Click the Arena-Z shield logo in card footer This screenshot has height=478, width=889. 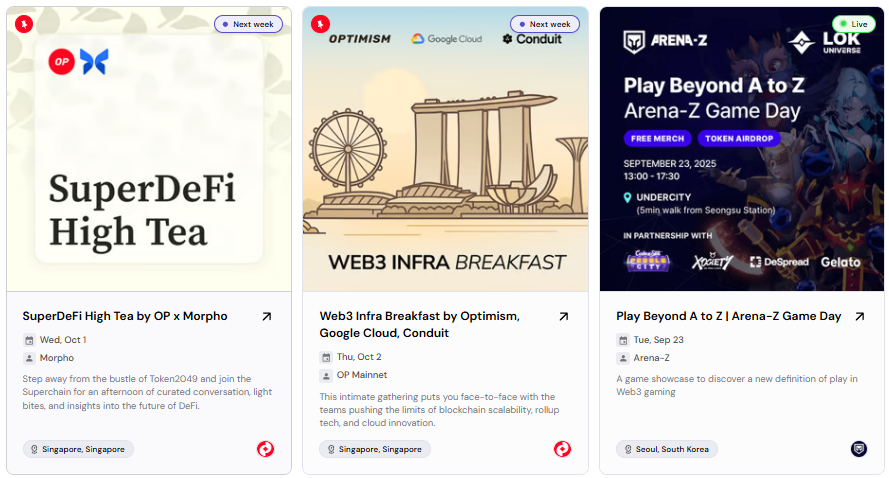click(859, 449)
